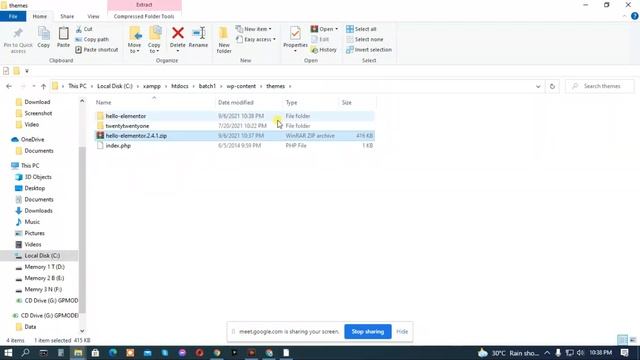Switch to the Share tab

(67, 16)
